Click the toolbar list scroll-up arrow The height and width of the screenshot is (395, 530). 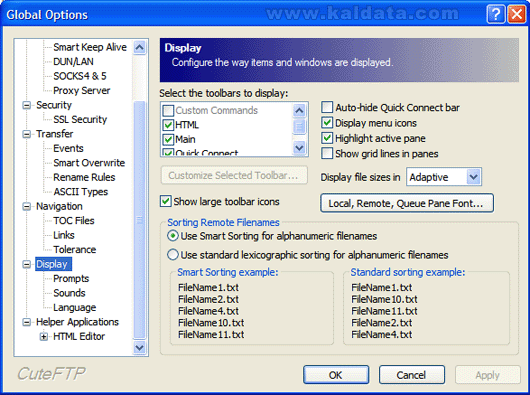click(299, 110)
